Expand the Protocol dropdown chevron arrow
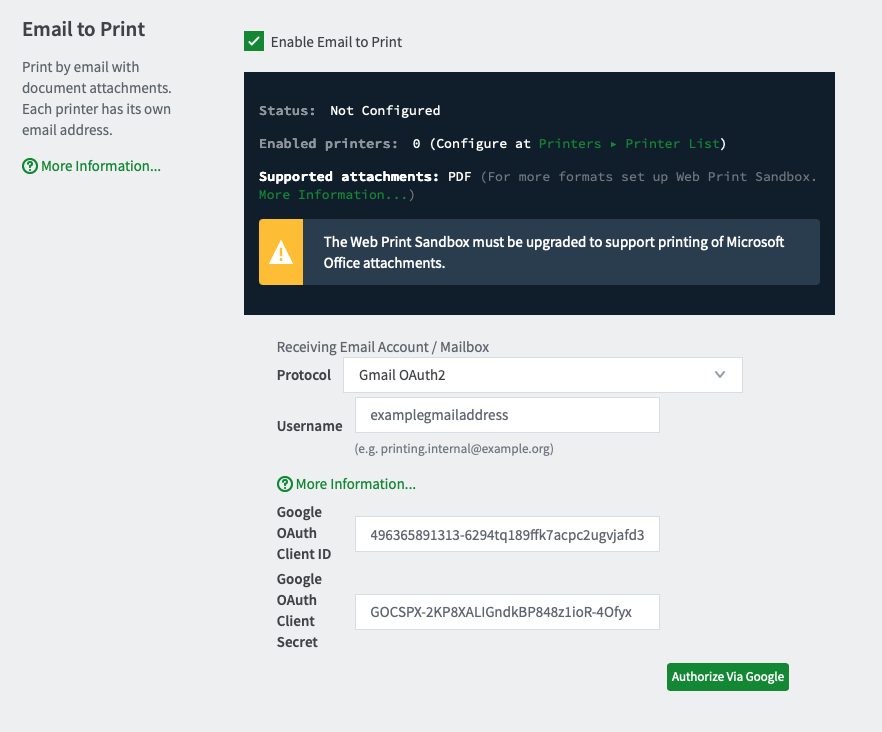Screen dimensions: 882x732 pos(719,375)
